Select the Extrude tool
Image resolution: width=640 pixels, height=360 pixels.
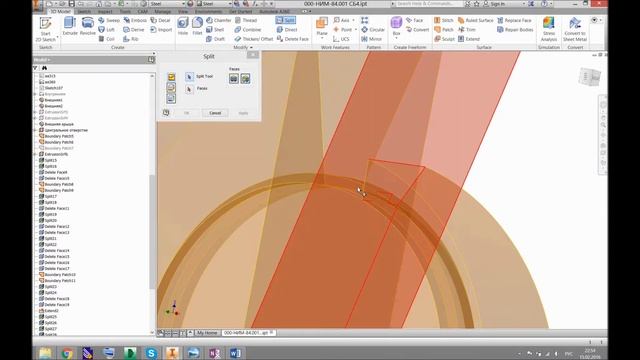[70, 27]
